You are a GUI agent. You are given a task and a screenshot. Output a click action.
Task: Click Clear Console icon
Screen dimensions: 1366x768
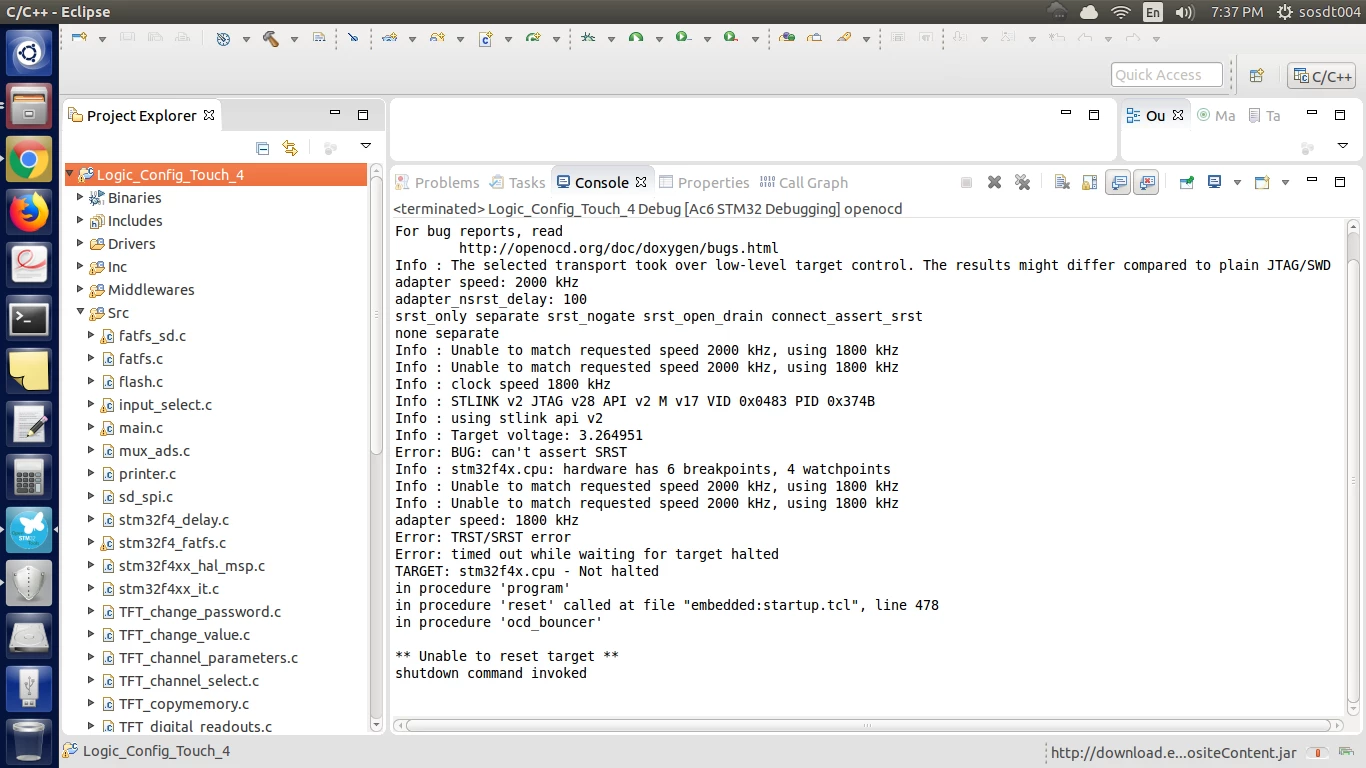[x=1062, y=182]
